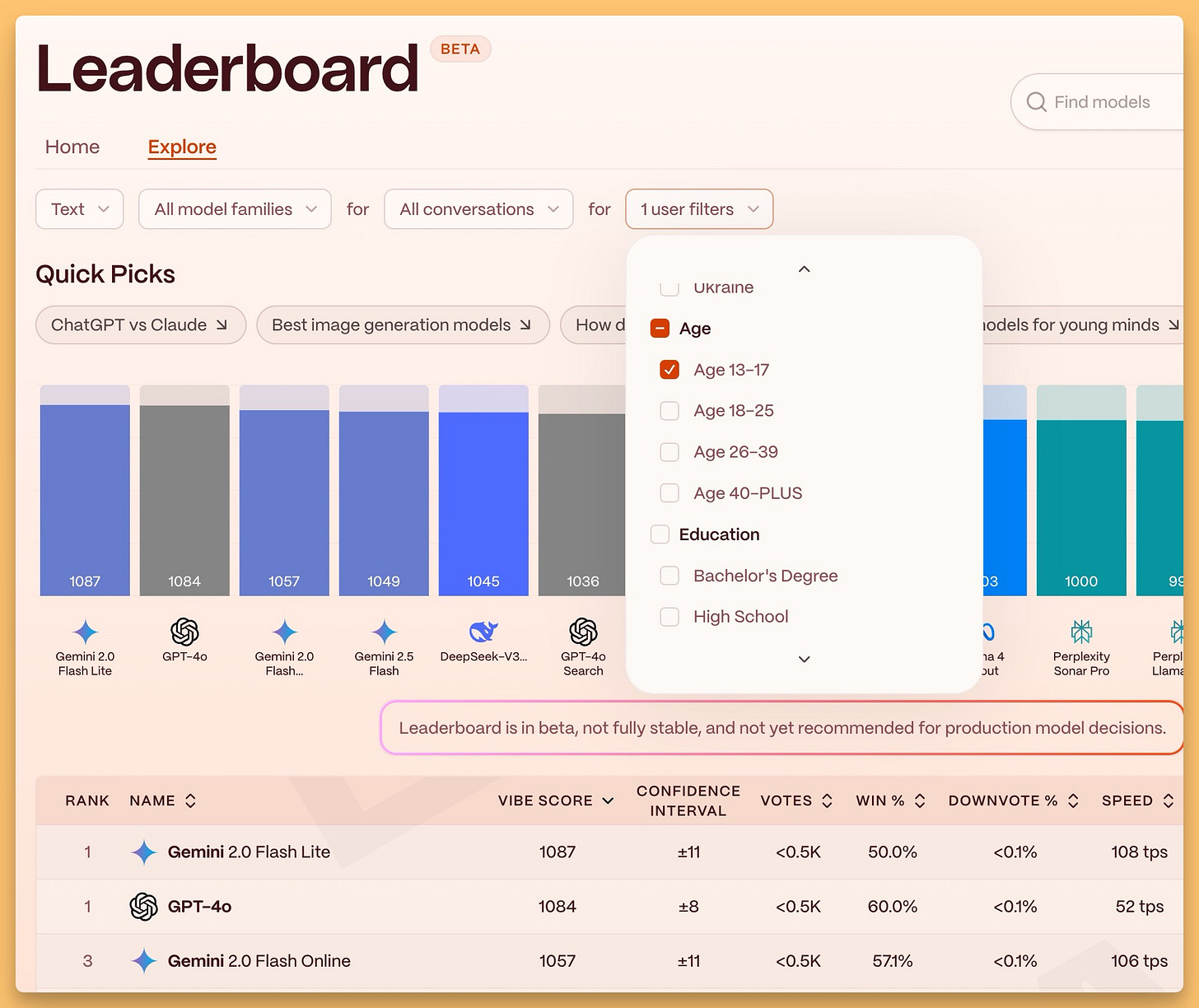Click the beta notice about production model decisions
Screen dimensions: 1199x1008
pyautogui.click(x=782, y=728)
